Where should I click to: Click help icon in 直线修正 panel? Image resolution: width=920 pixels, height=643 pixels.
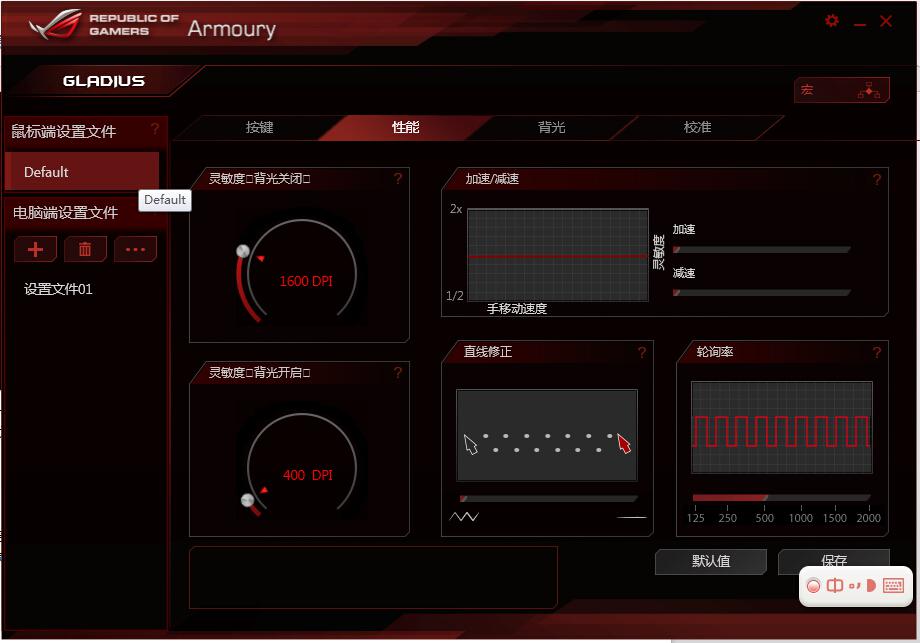pyautogui.click(x=642, y=353)
